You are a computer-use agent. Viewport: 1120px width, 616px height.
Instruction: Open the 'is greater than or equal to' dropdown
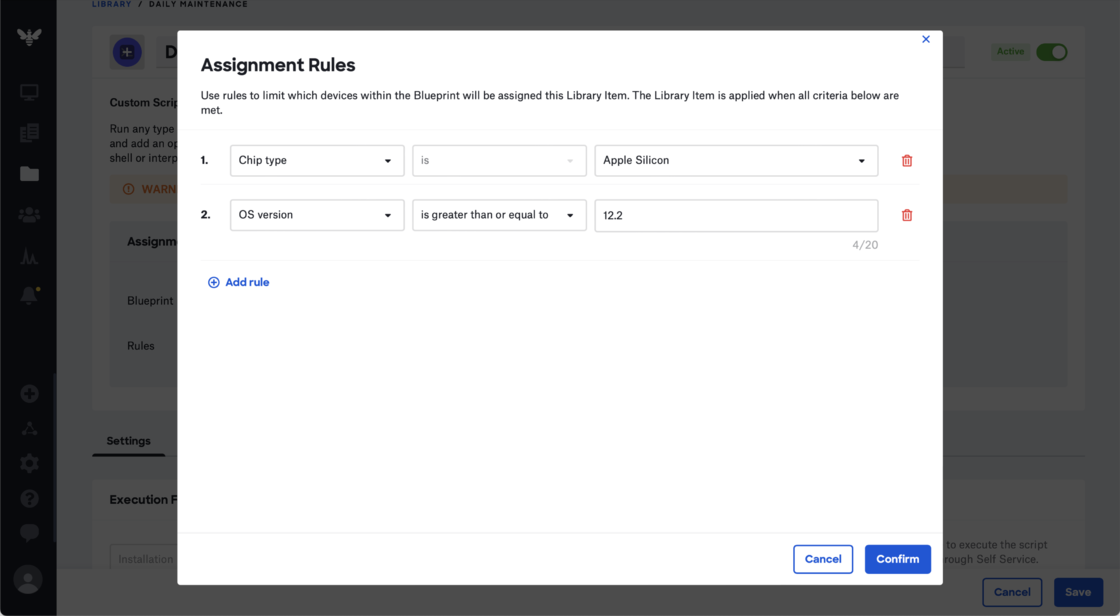click(499, 215)
